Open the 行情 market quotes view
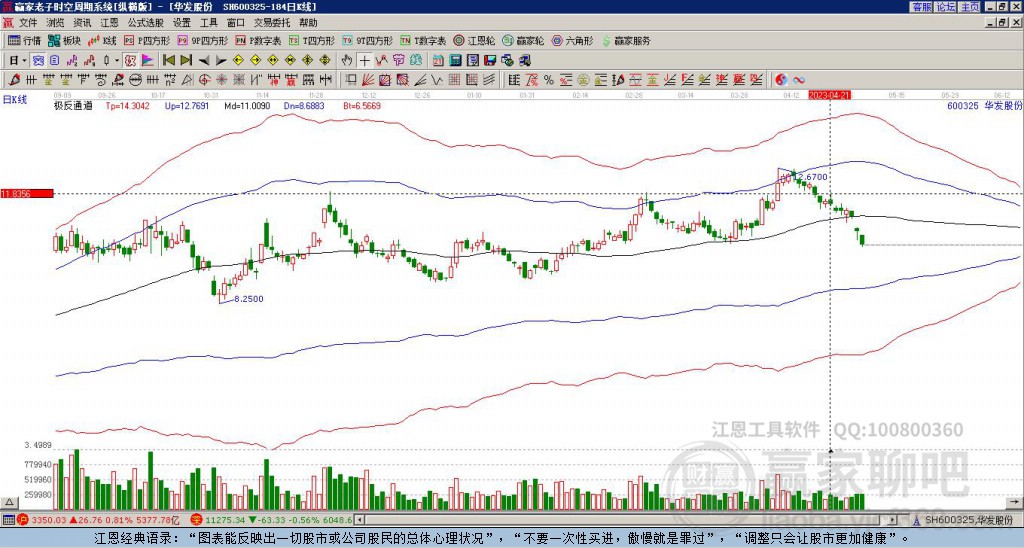 point(24,41)
